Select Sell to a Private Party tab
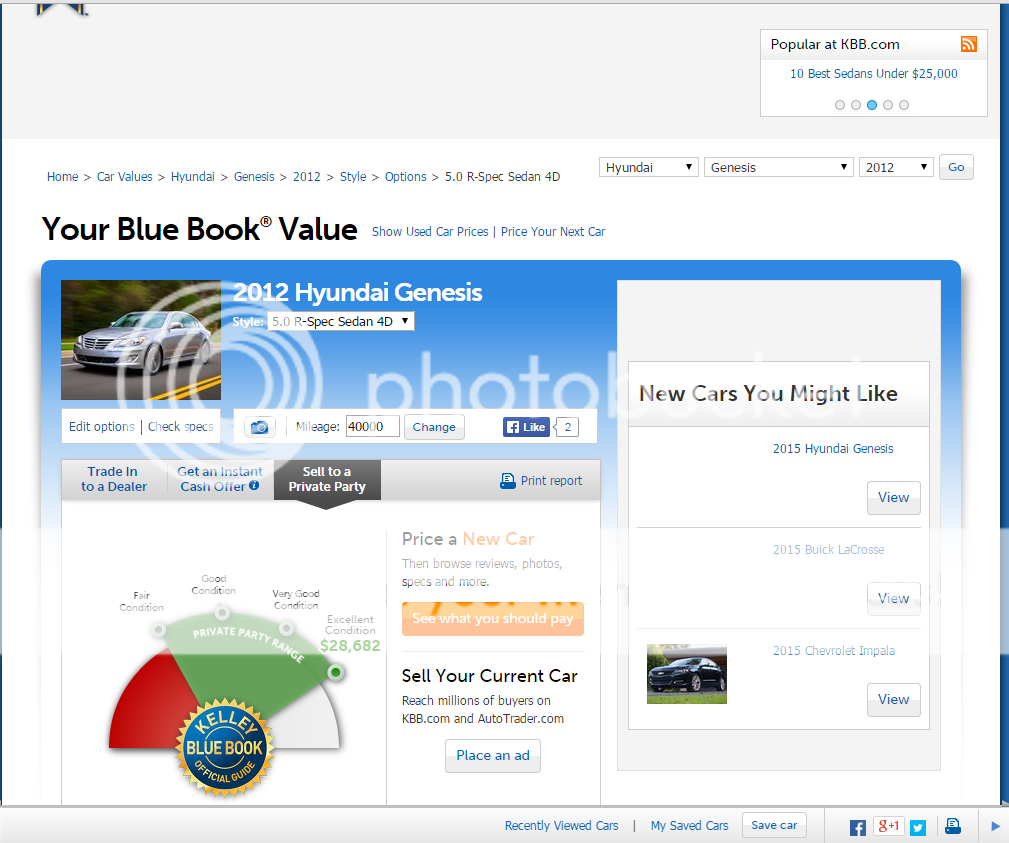The image size is (1009, 843). pos(327,479)
